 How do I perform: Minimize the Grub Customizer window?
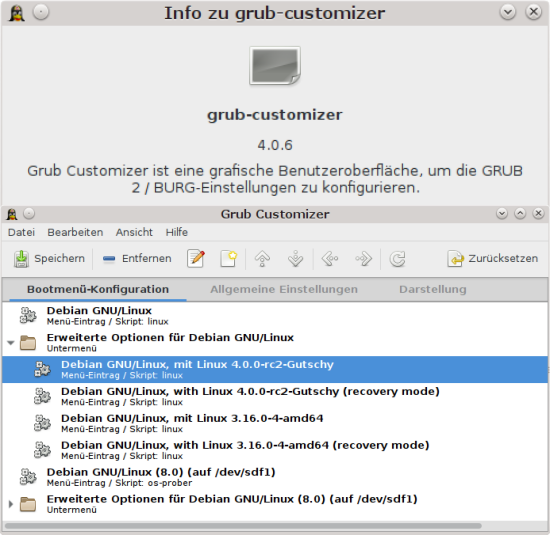click(502, 213)
